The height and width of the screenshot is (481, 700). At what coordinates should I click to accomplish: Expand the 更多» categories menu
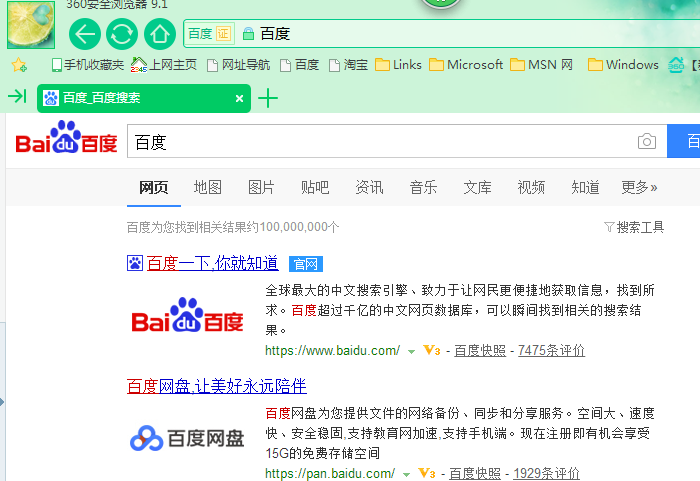639,187
